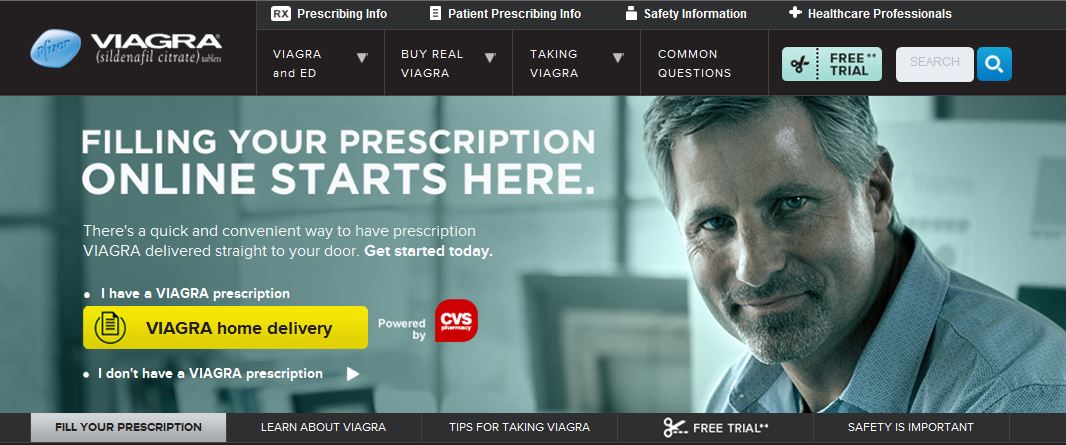Click the document icon beside Patient Prescribing Info
Viewport: 1066px width, 445px height.
435,14
